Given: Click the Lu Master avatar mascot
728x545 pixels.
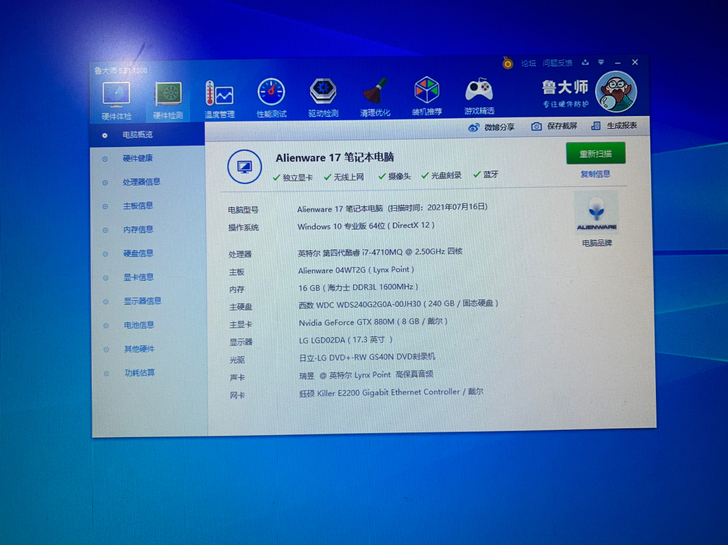Looking at the screenshot, I should click(x=616, y=91).
